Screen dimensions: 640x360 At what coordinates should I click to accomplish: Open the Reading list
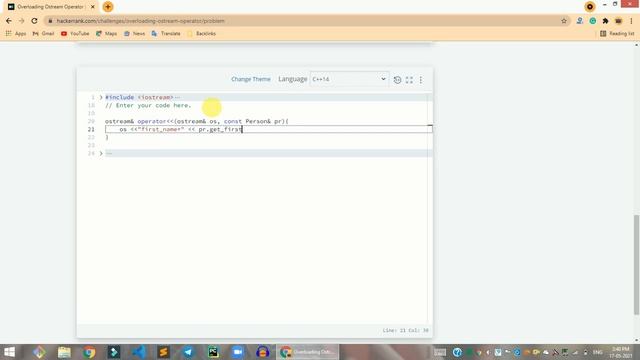point(617,33)
